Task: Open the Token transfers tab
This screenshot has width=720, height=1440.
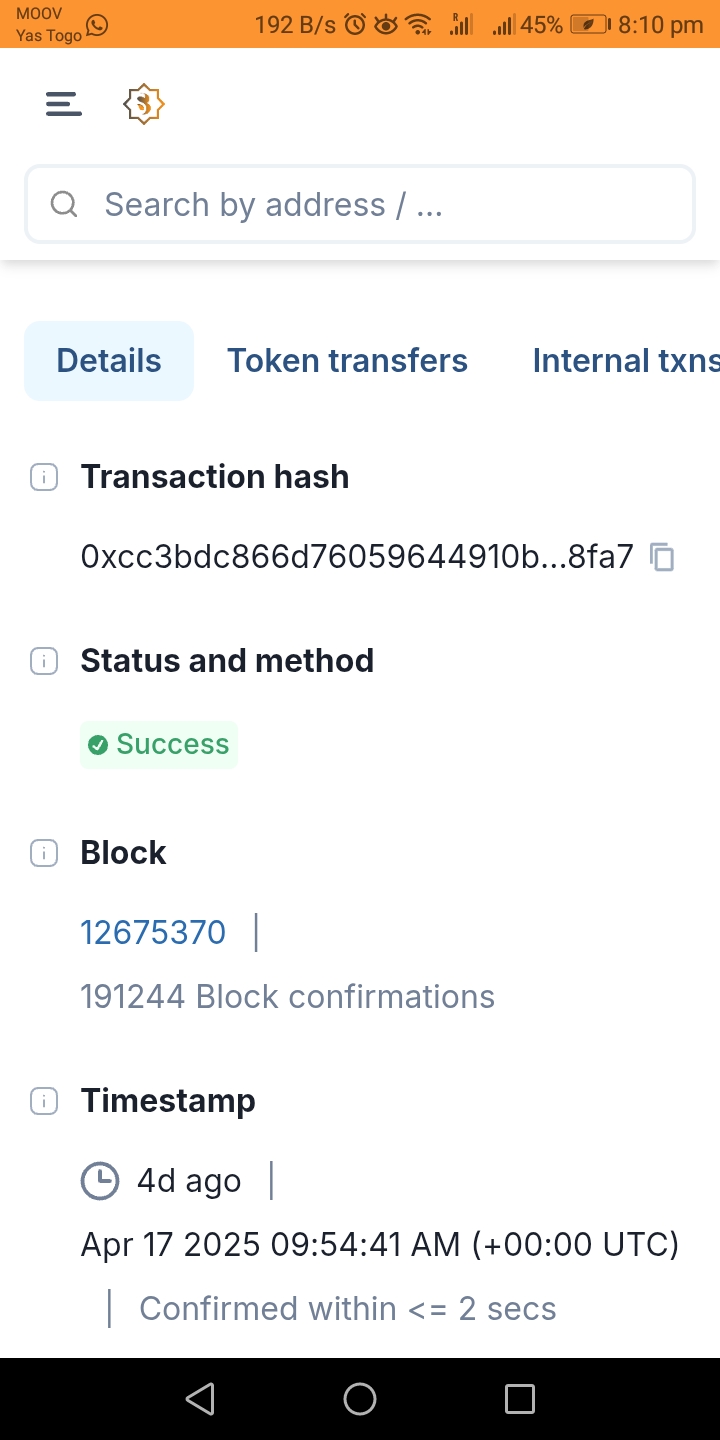Action: pyautogui.click(x=347, y=361)
